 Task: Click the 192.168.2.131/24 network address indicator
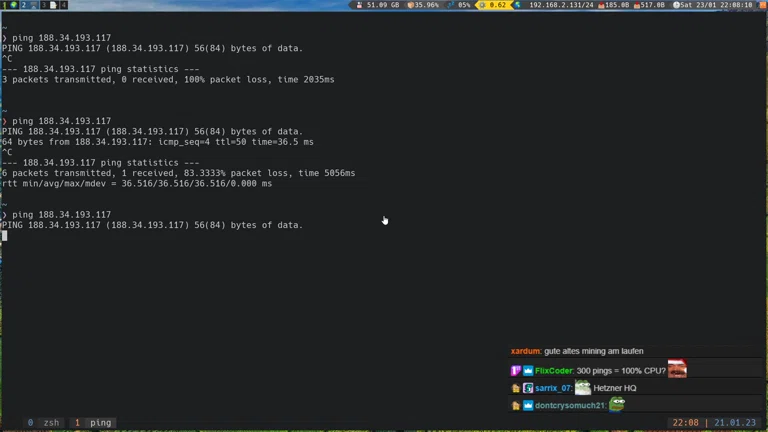[559, 5]
